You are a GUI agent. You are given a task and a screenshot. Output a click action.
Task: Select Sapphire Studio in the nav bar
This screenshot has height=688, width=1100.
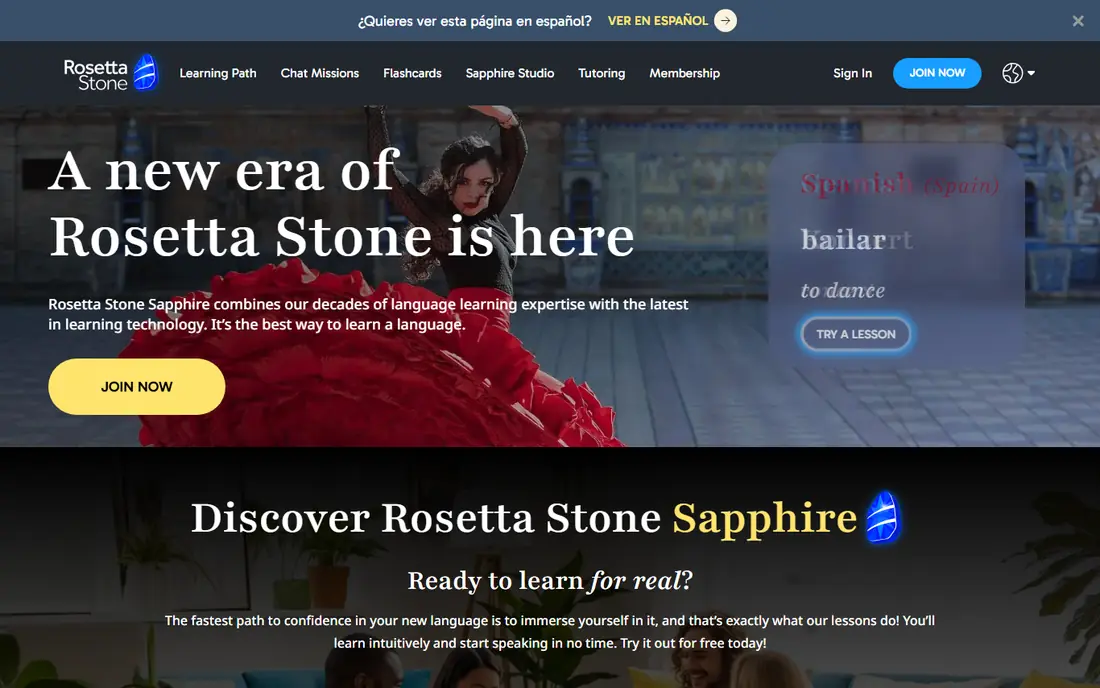pyautogui.click(x=510, y=73)
